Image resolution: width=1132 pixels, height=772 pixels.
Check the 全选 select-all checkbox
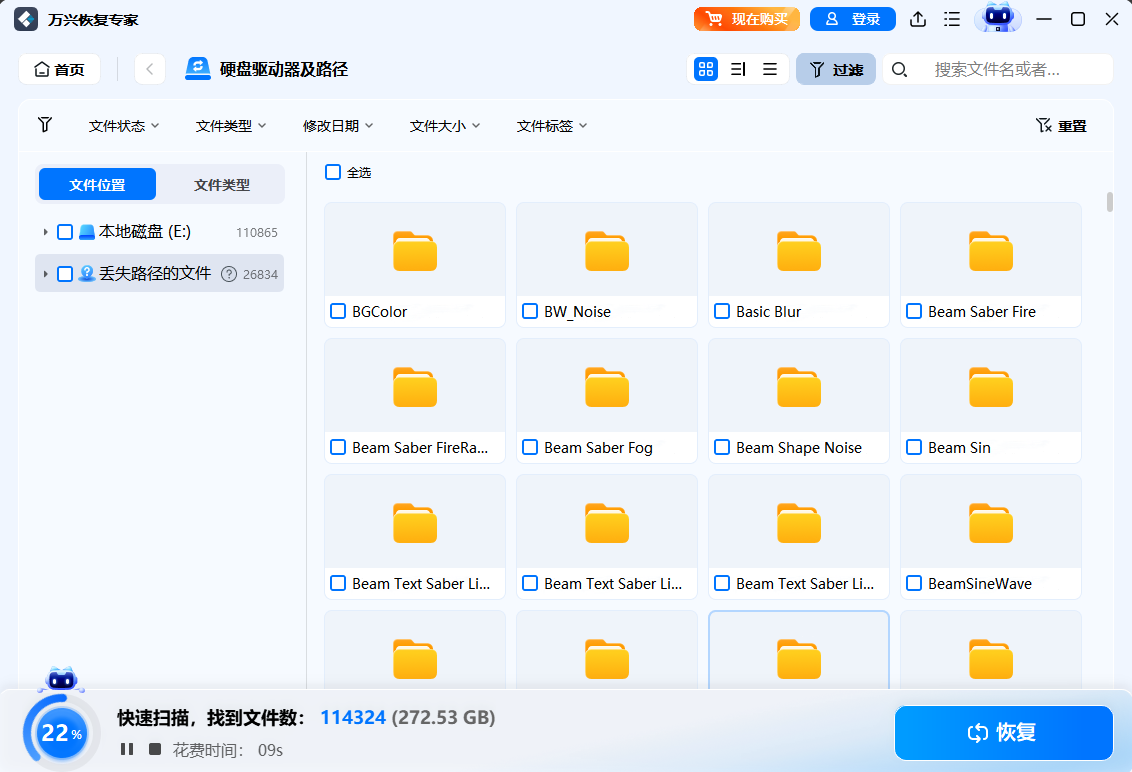pyautogui.click(x=333, y=172)
